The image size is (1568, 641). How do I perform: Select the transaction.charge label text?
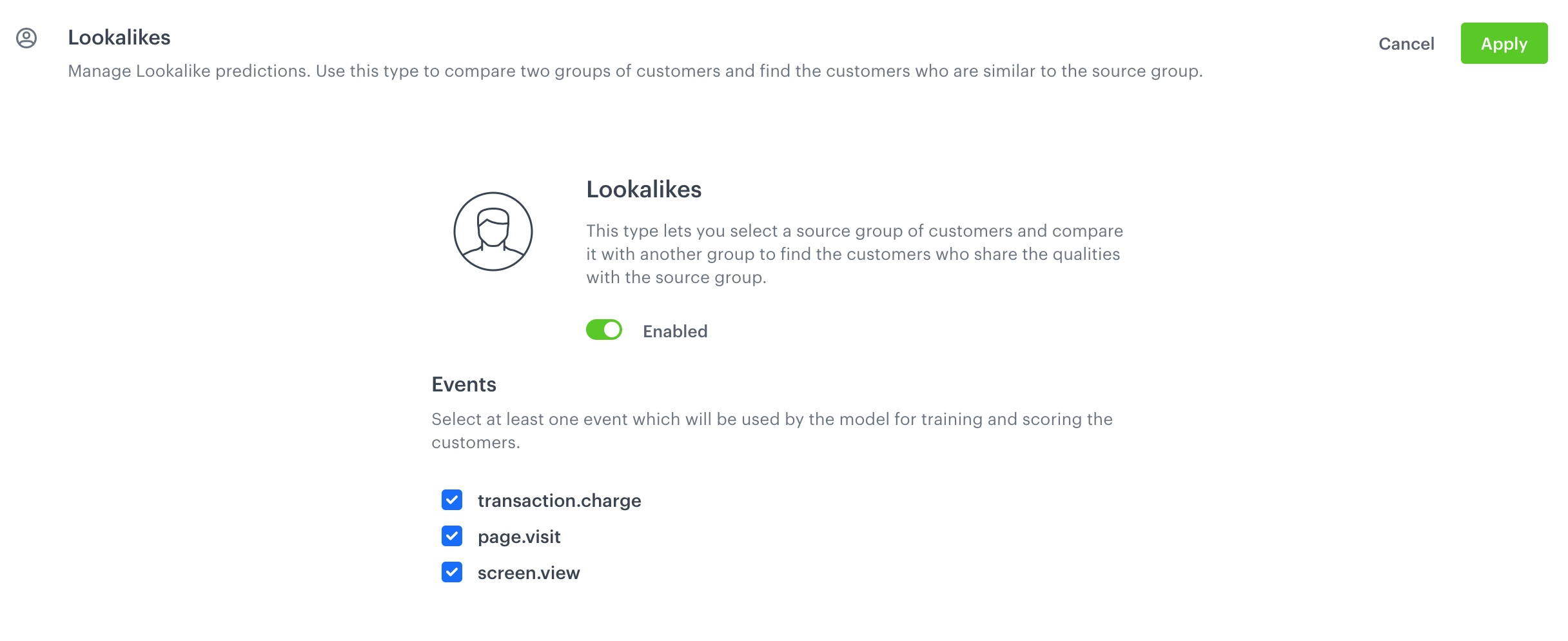tap(559, 500)
